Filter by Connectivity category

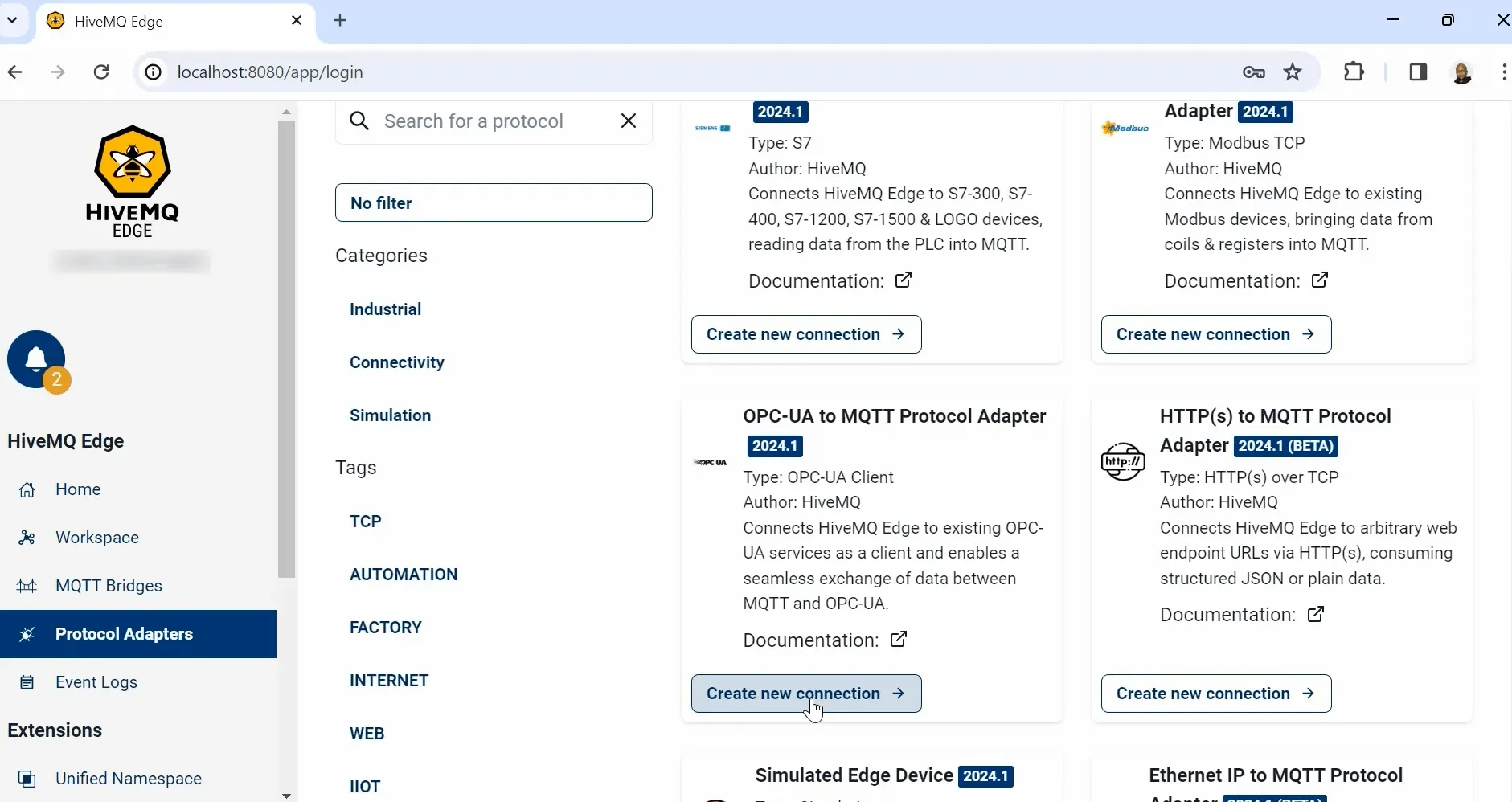click(x=397, y=362)
